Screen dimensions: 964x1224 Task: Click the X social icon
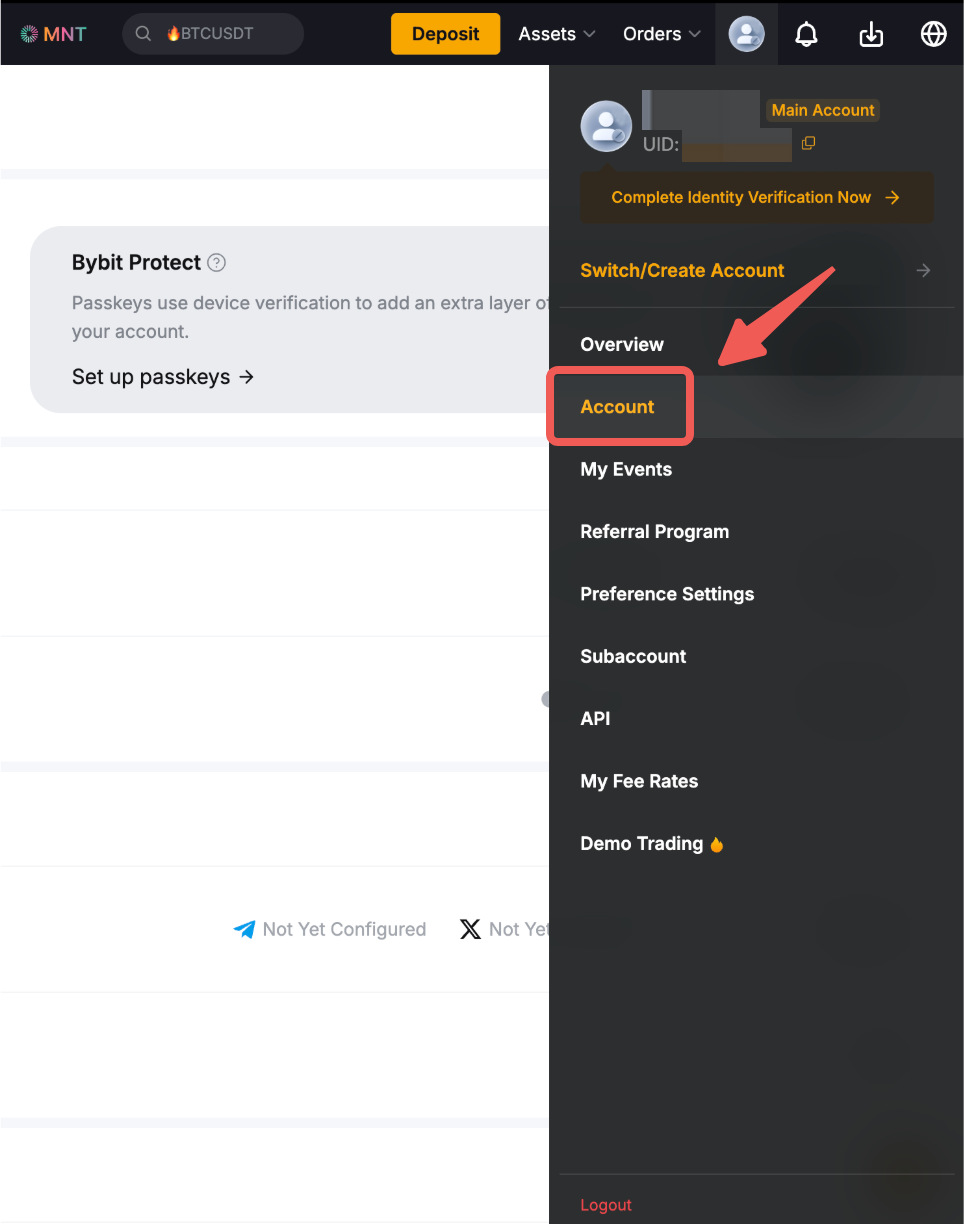[470, 930]
